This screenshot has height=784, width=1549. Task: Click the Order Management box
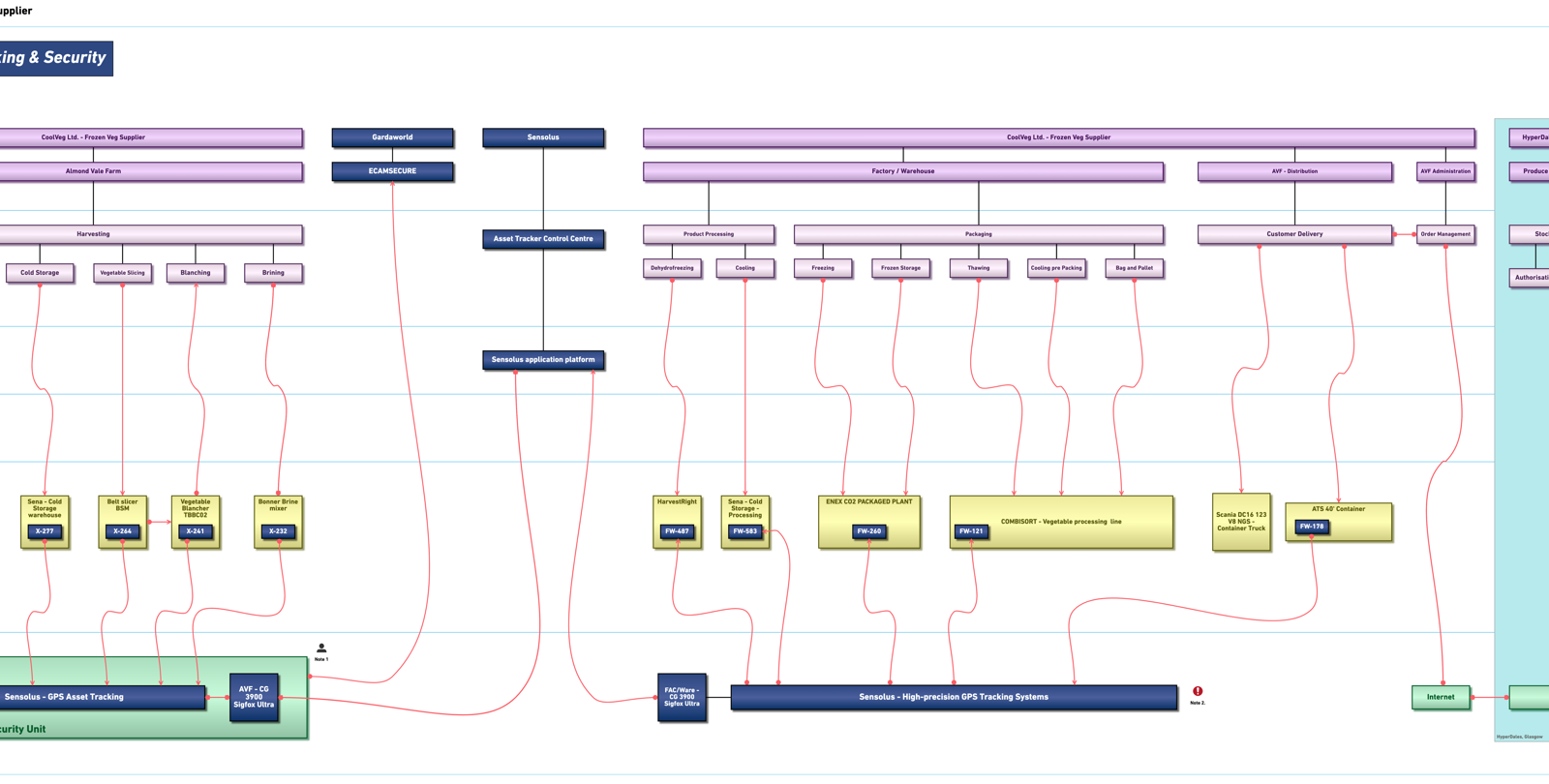1445,234
